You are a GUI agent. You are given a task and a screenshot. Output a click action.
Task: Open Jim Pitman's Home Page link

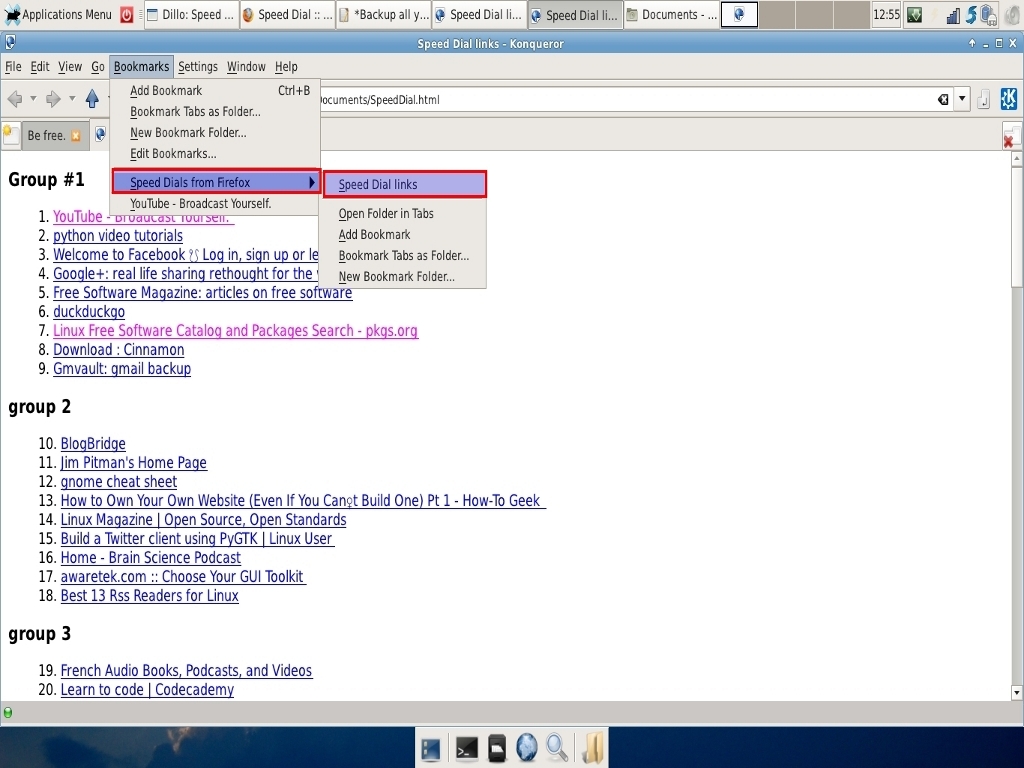(x=133, y=462)
